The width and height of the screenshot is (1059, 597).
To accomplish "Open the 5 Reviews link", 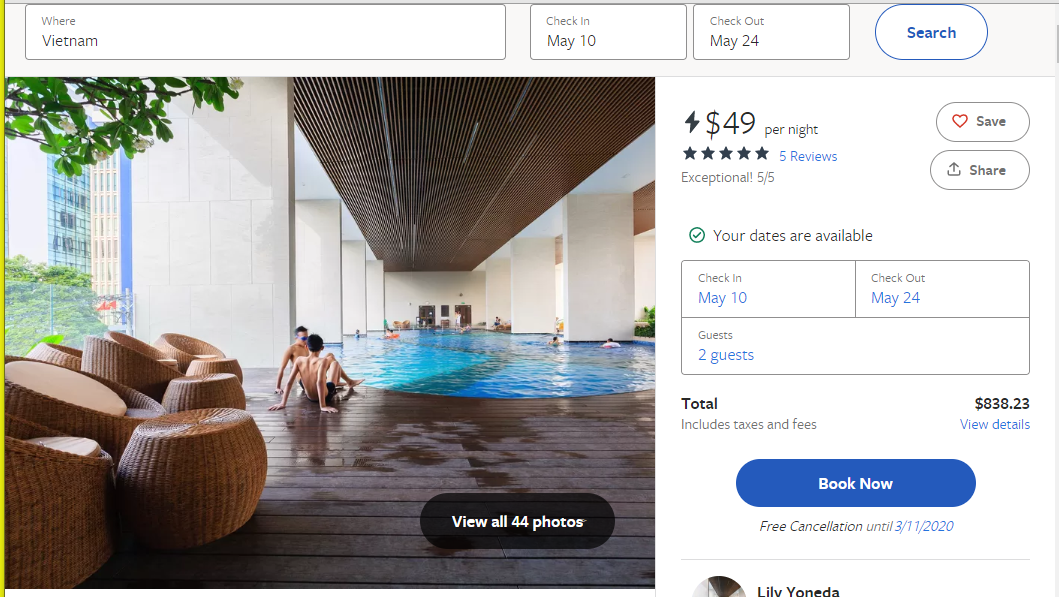I will tap(808, 156).
